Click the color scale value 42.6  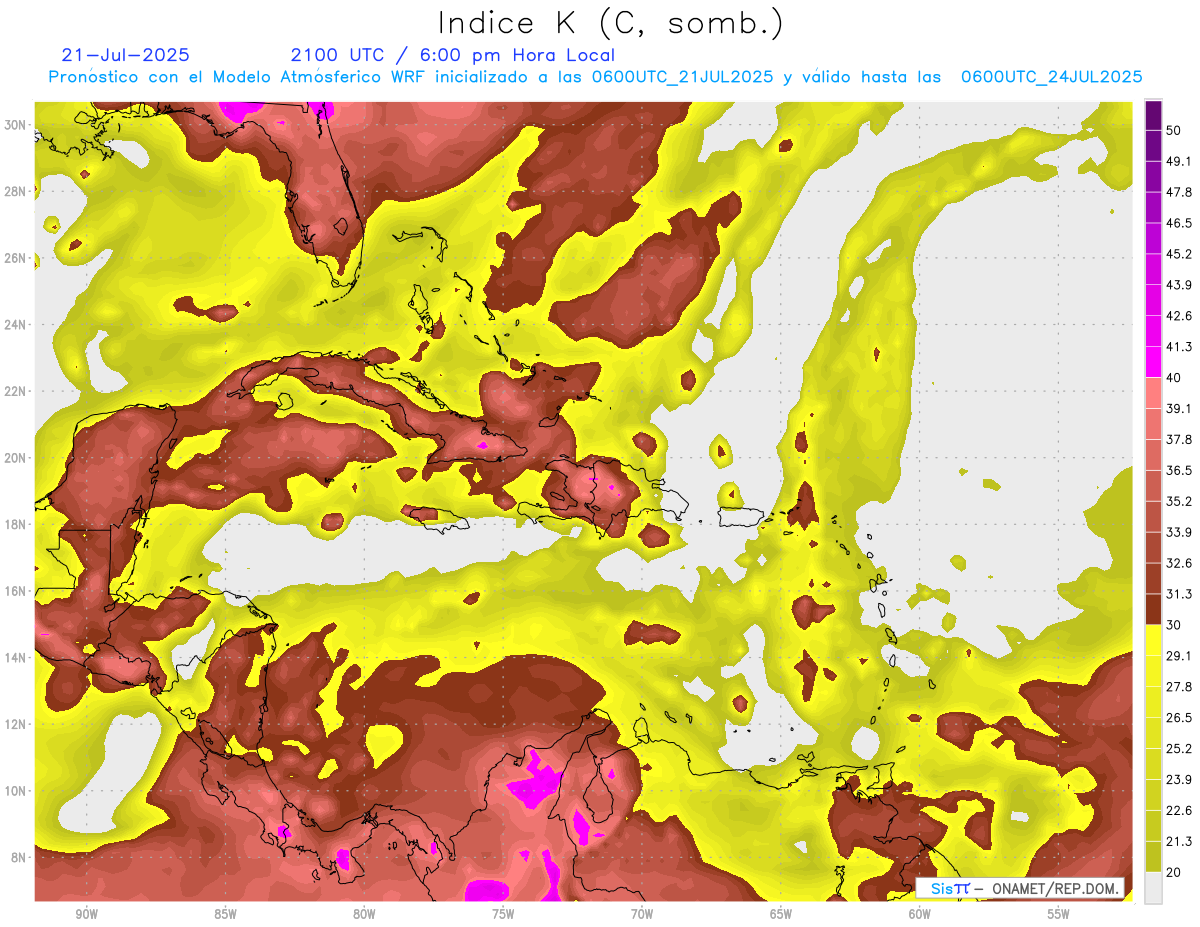pyautogui.click(x=1179, y=316)
